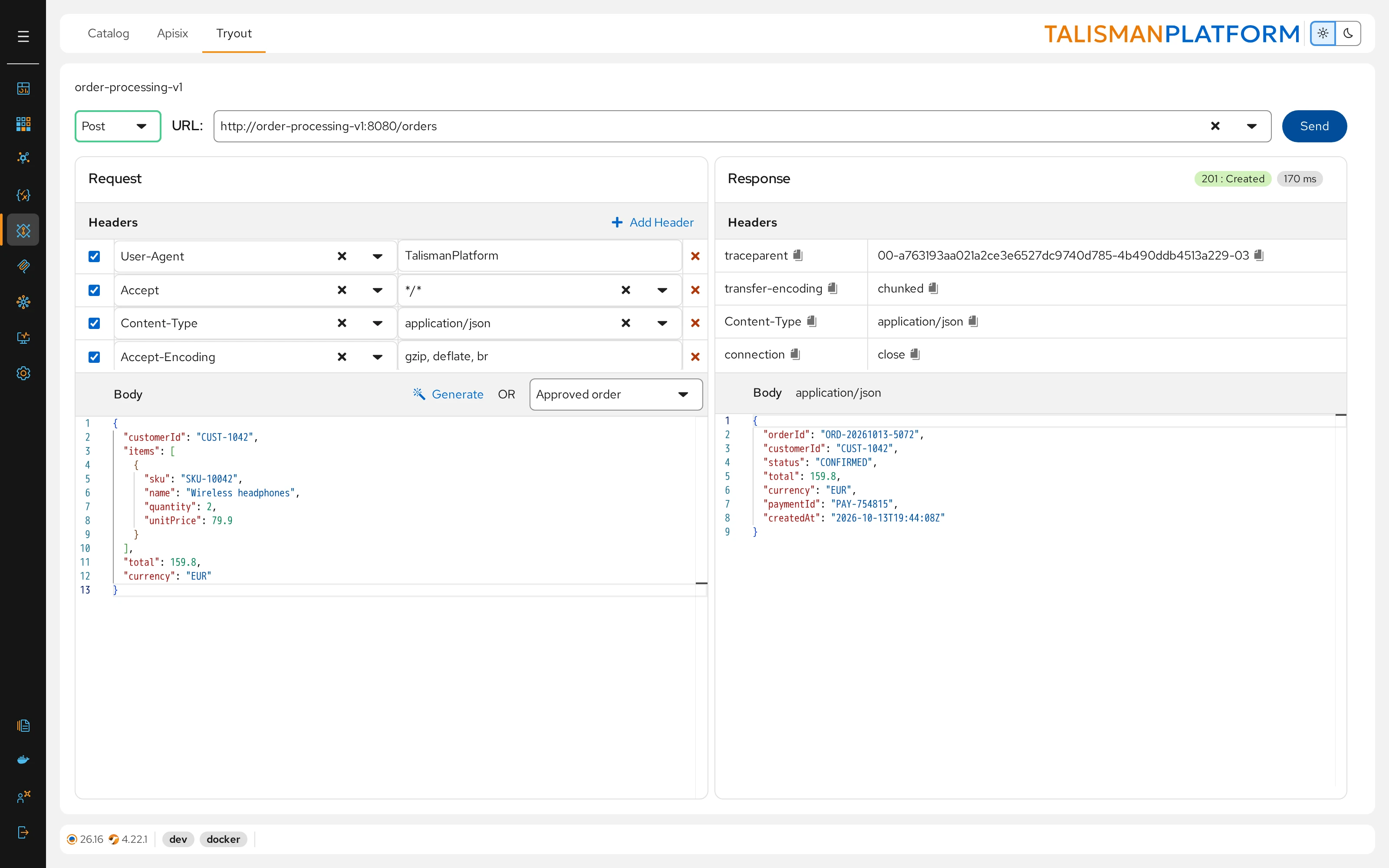Open the documents icon near the sidebar bottom
Screen dimensions: 1389x868
click(x=23, y=726)
